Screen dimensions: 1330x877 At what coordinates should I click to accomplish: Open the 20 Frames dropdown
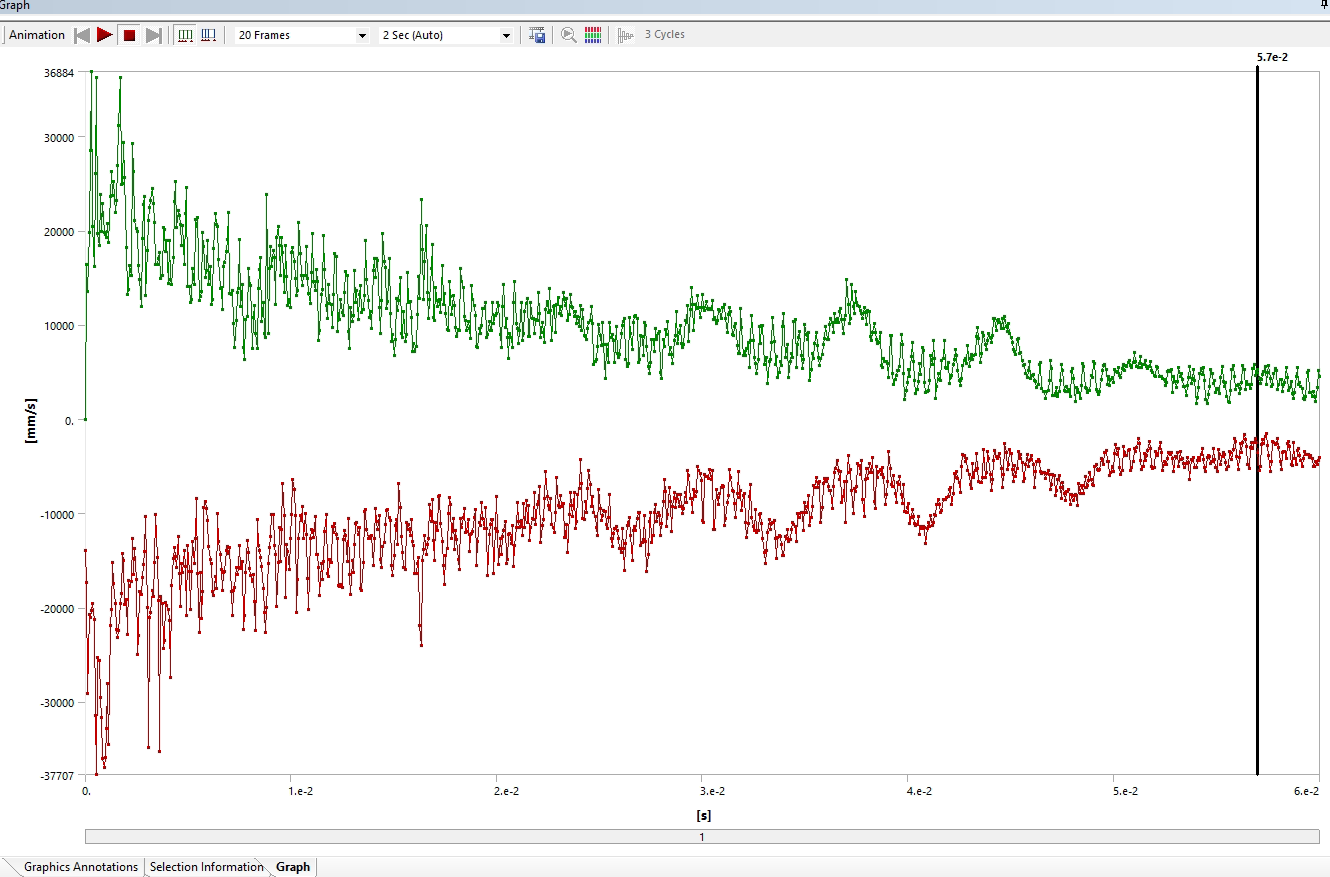point(302,35)
